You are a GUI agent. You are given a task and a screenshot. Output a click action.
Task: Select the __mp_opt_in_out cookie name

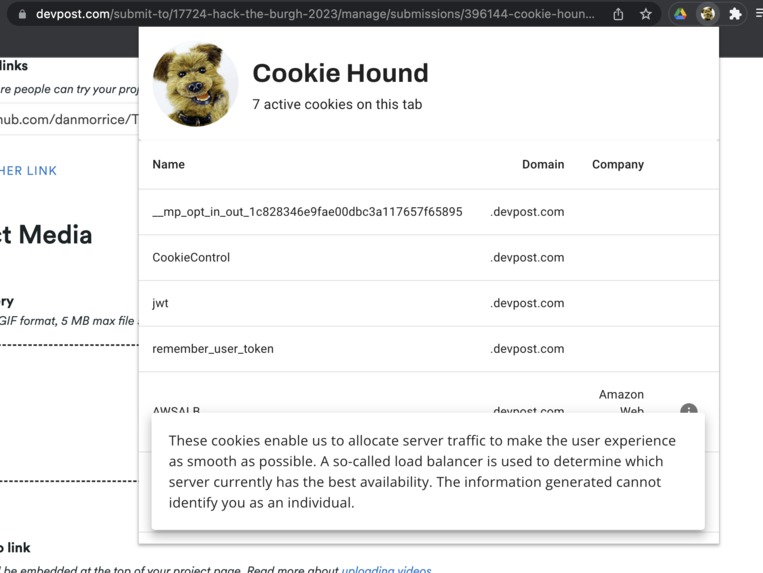(307, 212)
